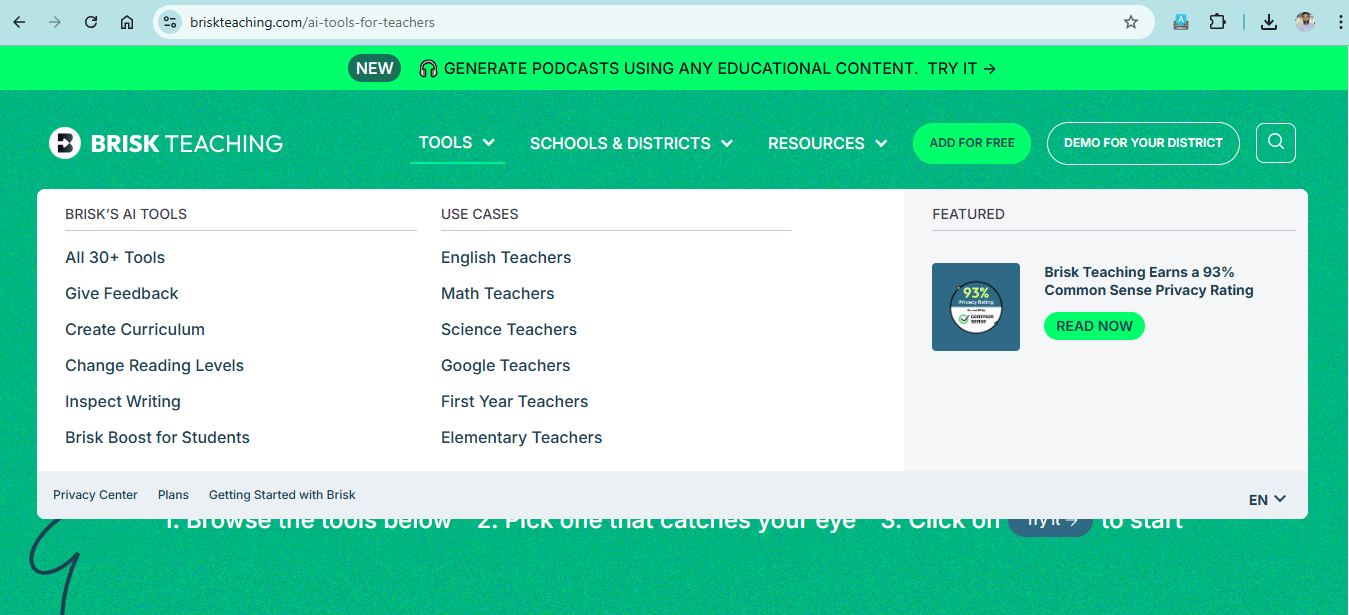Select Give Feedback tool
Screen dimensions: 1349x615
click(x=122, y=293)
